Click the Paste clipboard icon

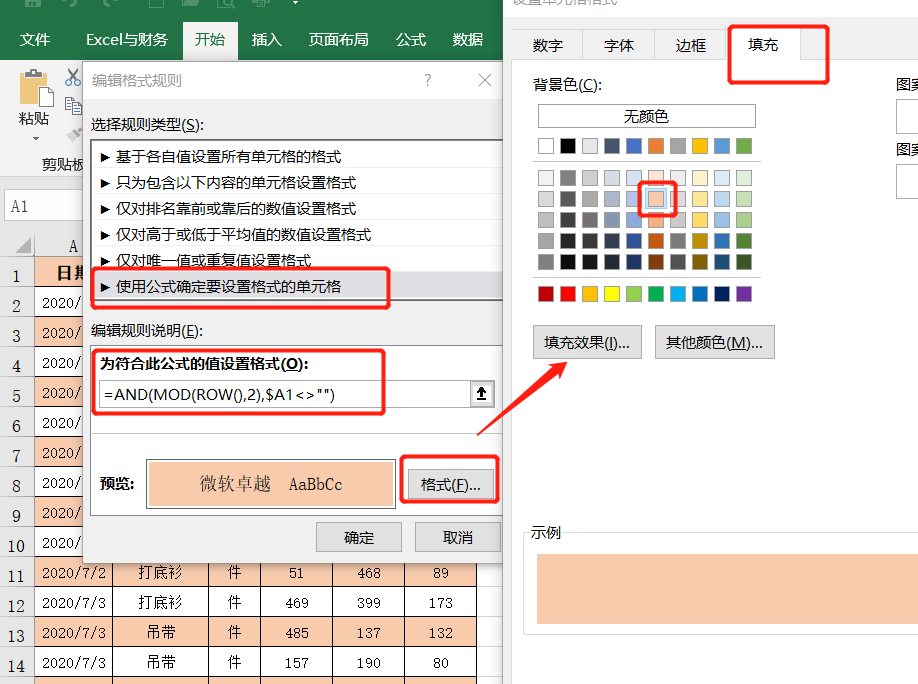(x=35, y=88)
